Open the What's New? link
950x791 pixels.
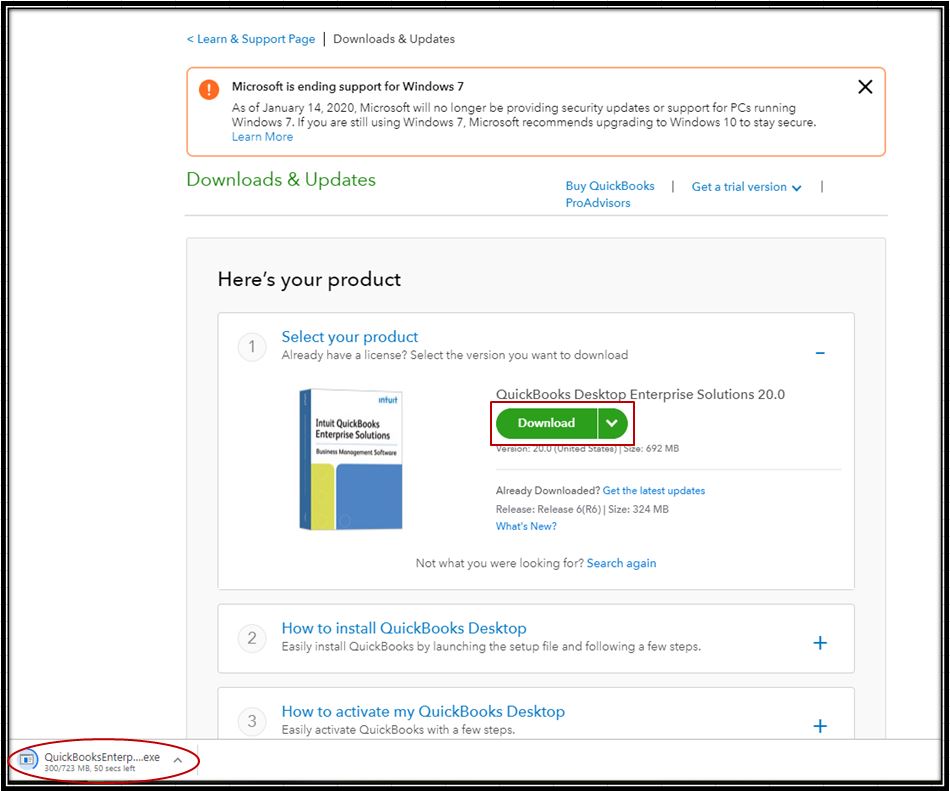(526, 526)
